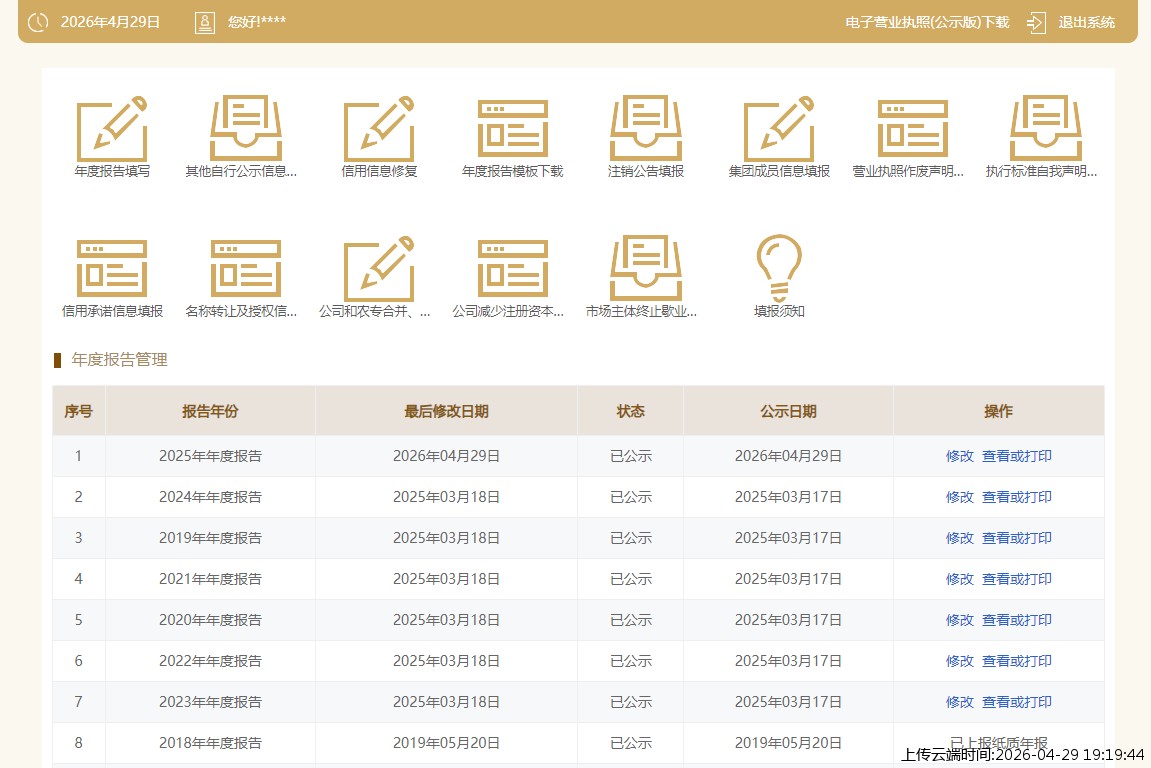Click 其他自行公示信息 tray icon
This screenshot has width=1151, height=768.
pyautogui.click(x=245, y=129)
